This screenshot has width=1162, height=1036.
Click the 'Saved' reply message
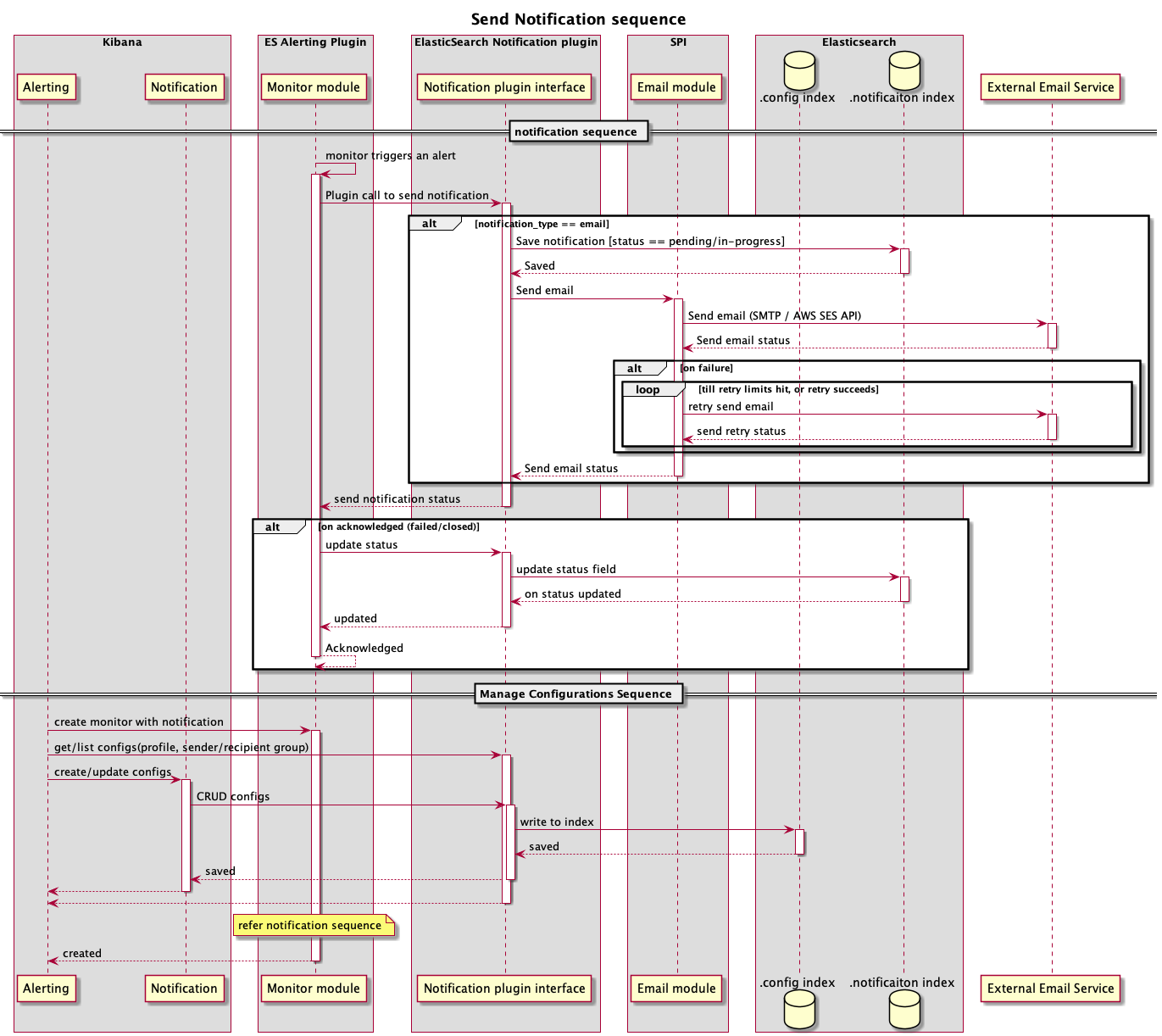point(540,266)
